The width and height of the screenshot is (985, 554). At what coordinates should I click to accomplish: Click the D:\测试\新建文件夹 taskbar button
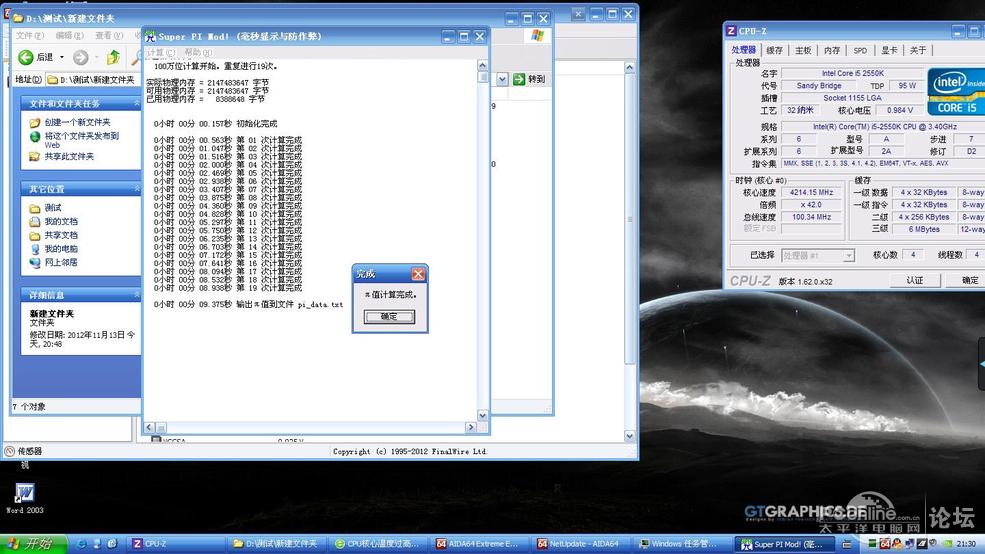278,544
